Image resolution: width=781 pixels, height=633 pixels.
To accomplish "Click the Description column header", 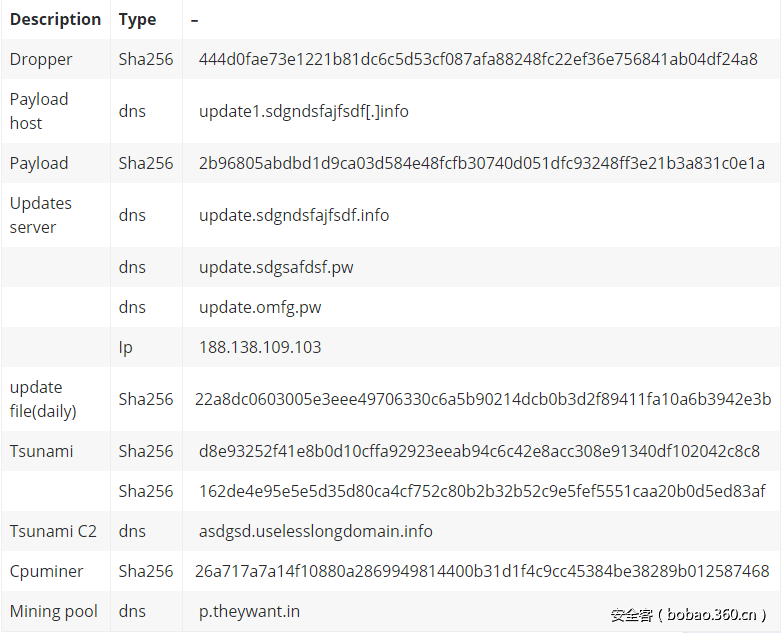I will (55, 19).
